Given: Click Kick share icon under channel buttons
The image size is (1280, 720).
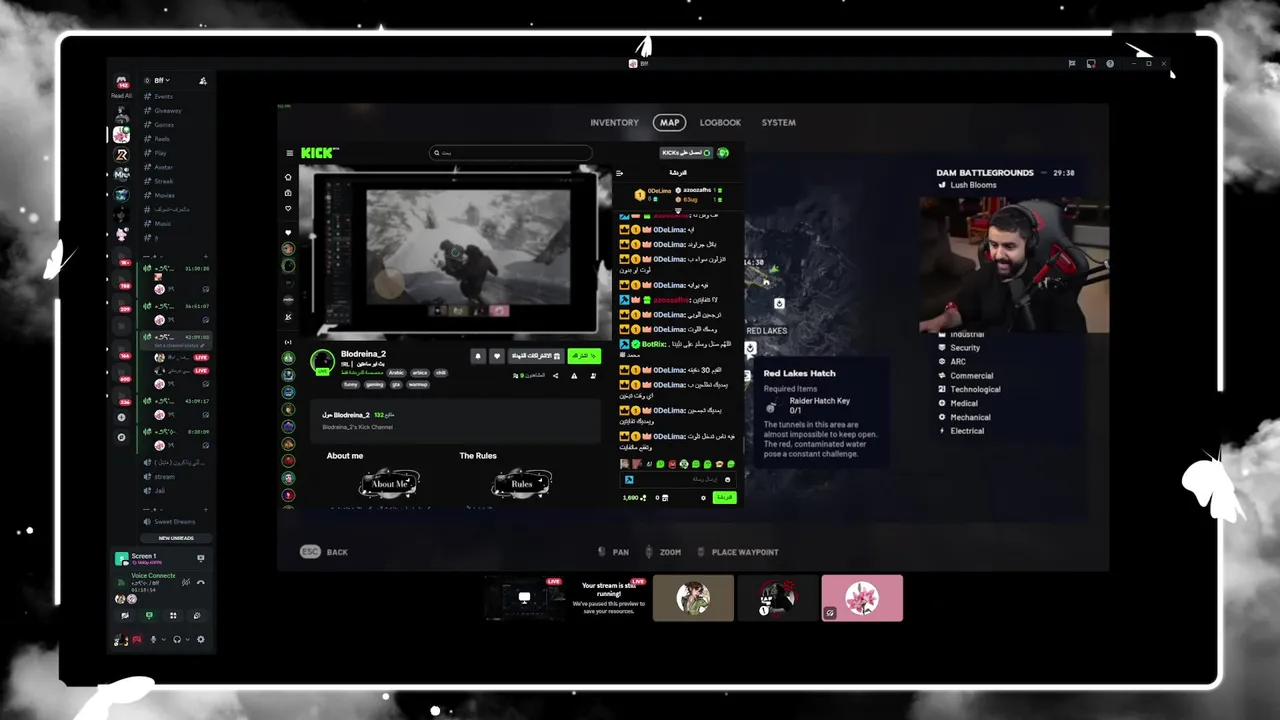Looking at the screenshot, I should [556, 376].
